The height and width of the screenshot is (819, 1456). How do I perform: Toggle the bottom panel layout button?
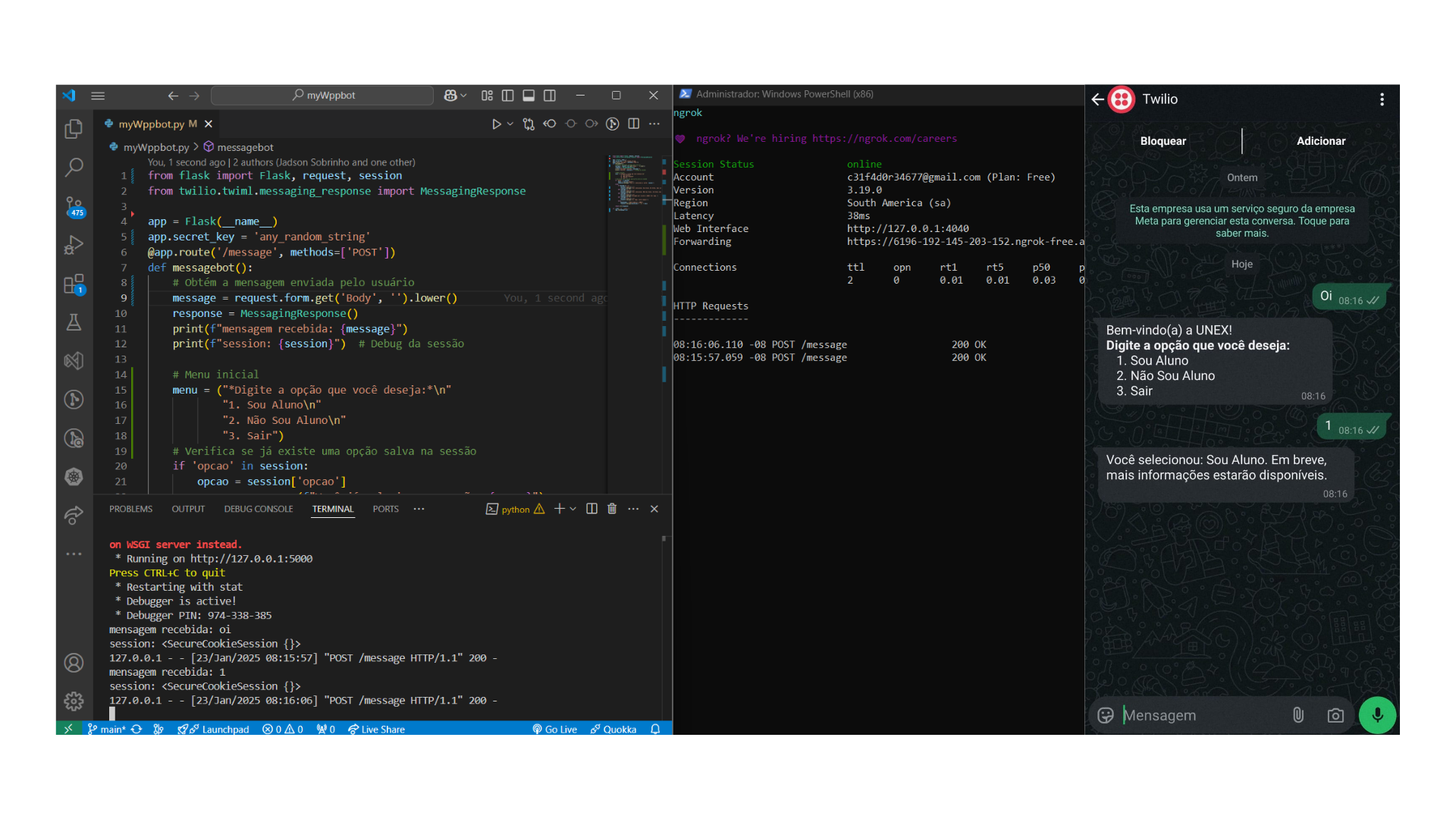point(529,96)
